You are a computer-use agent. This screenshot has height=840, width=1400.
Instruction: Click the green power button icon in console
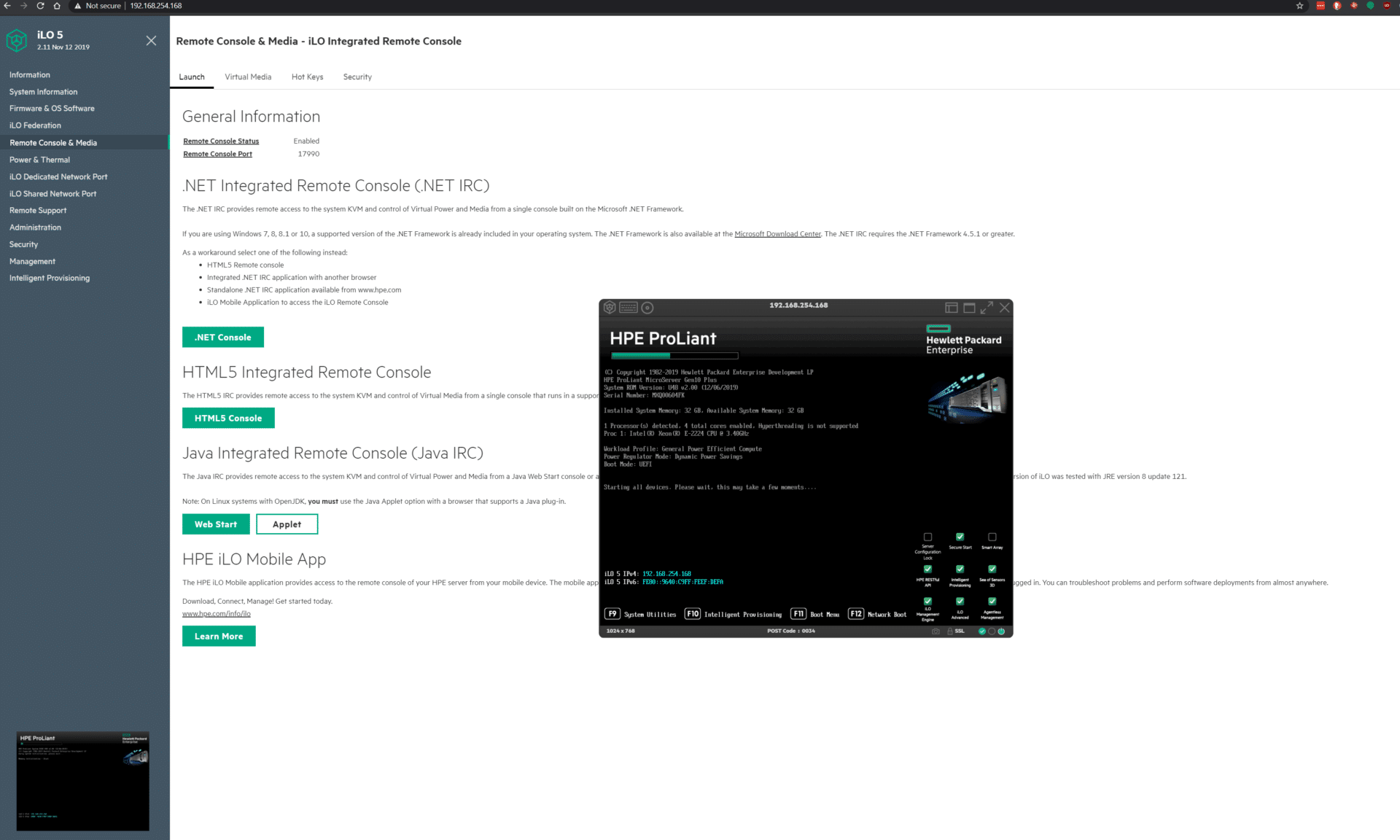pos(1001,631)
